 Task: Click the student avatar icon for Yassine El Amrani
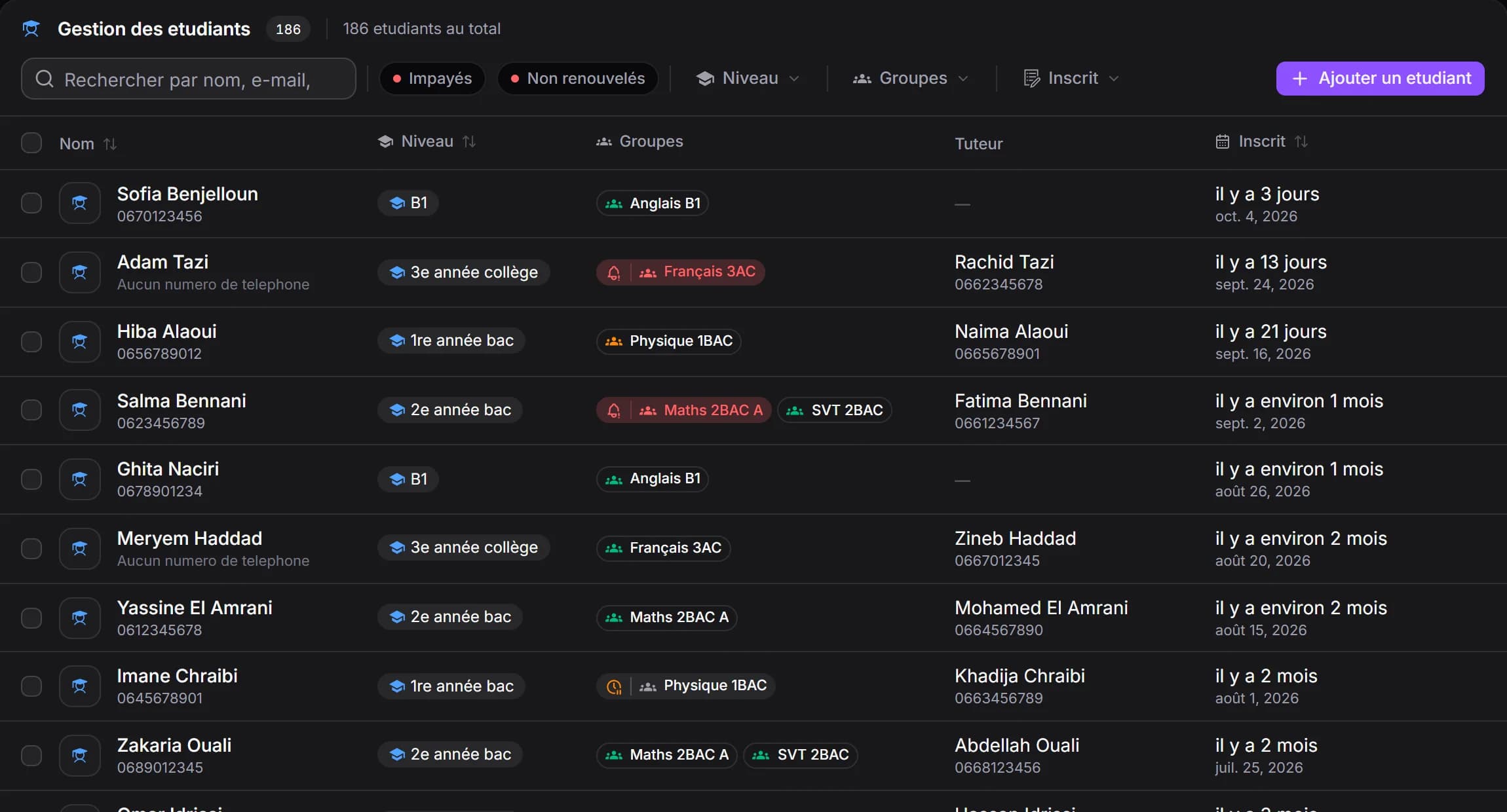coord(79,618)
